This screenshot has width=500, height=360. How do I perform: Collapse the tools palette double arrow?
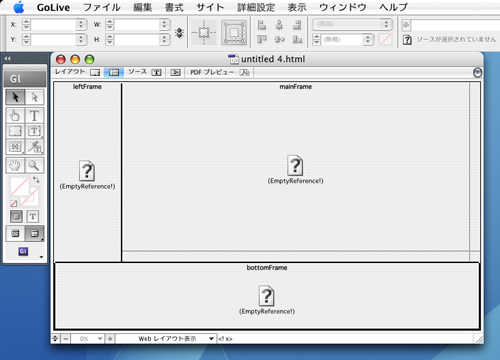[x=7, y=59]
